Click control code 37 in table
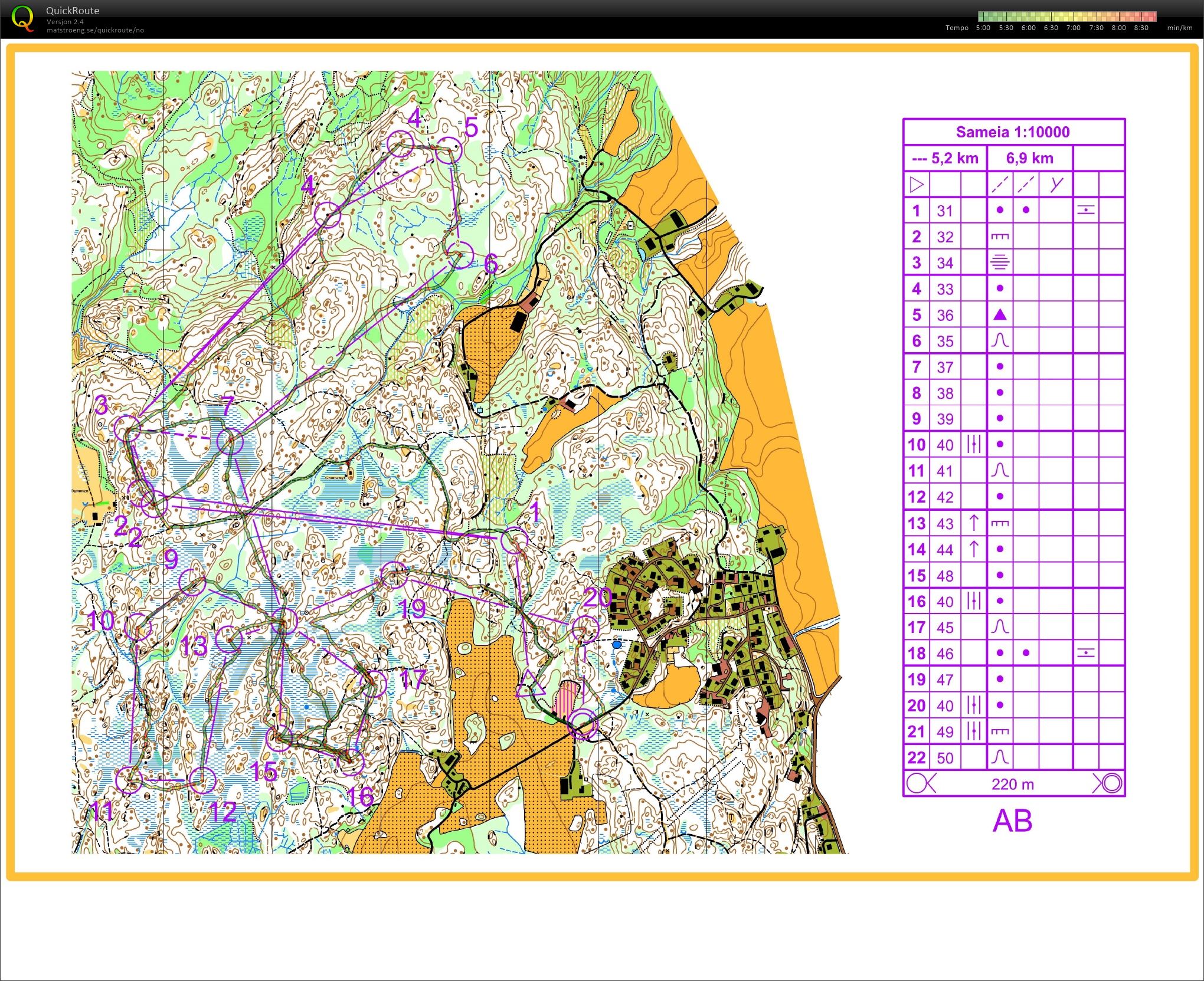Viewport: 1204px width, 981px height. coord(945,368)
